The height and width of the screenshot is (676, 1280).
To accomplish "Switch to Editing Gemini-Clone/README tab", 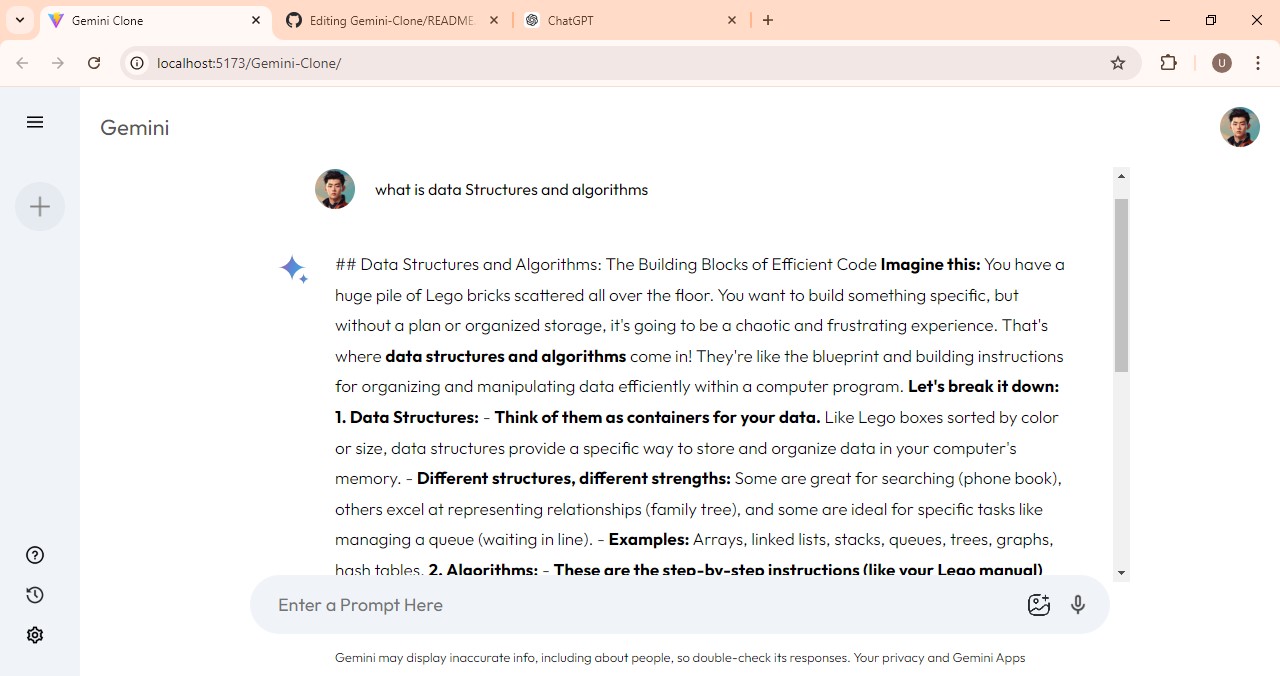I will point(392,20).
